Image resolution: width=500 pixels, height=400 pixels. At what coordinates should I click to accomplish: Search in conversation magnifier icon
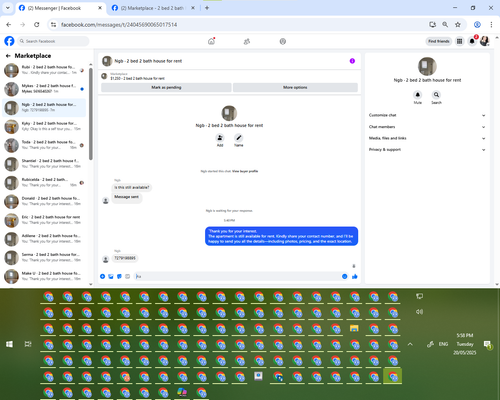tap(436, 95)
